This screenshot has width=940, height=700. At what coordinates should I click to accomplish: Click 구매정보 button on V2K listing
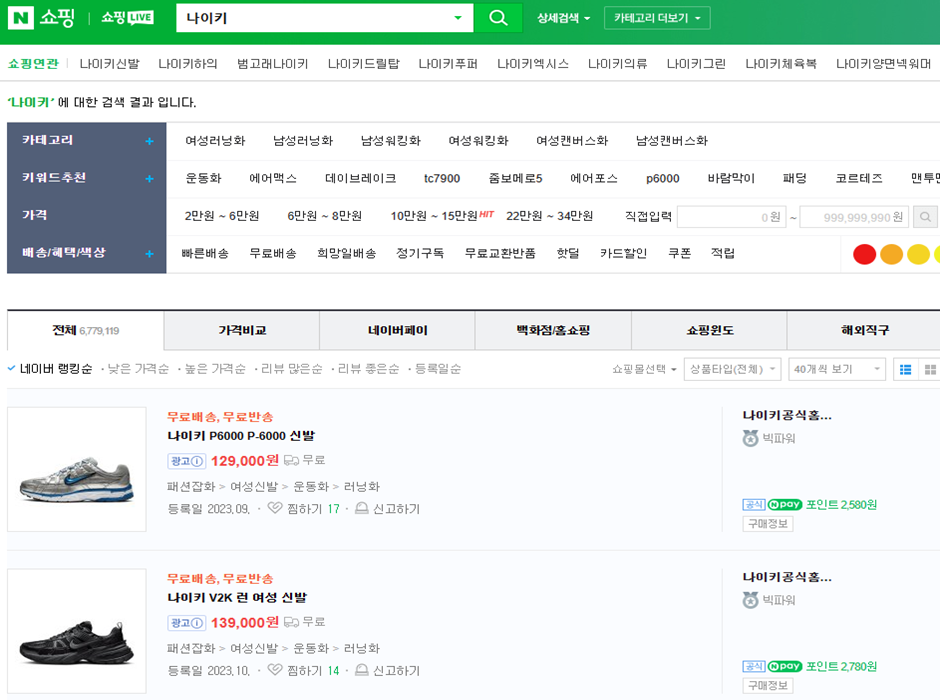[767, 686]
